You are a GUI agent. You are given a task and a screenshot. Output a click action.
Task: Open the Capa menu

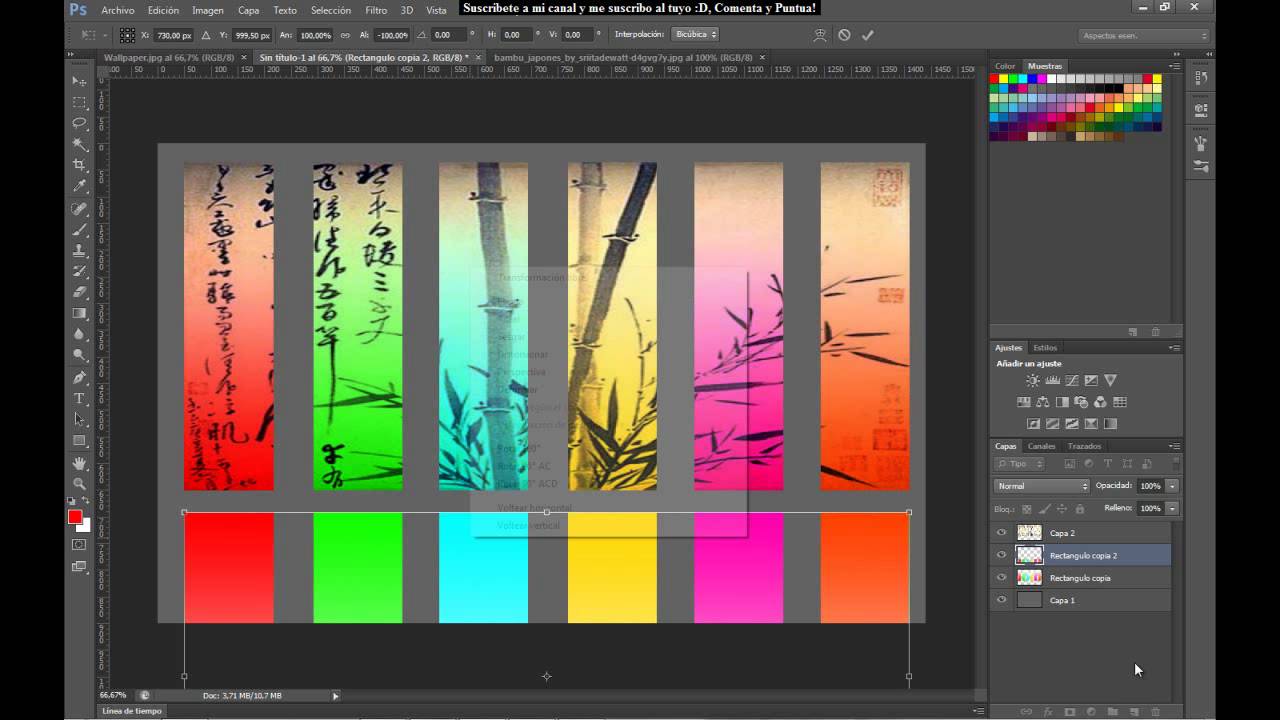coord(249,10)
